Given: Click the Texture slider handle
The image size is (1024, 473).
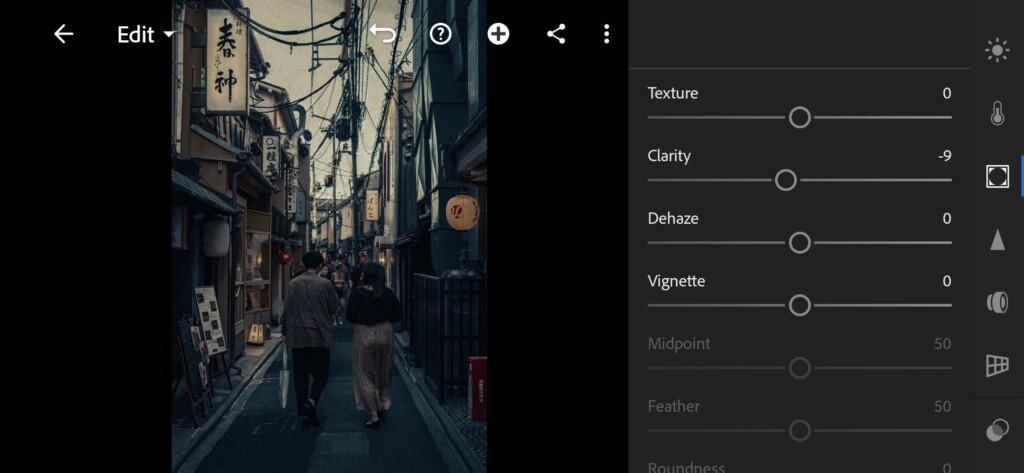Looking at the screenshot, I should coord(799,118).
